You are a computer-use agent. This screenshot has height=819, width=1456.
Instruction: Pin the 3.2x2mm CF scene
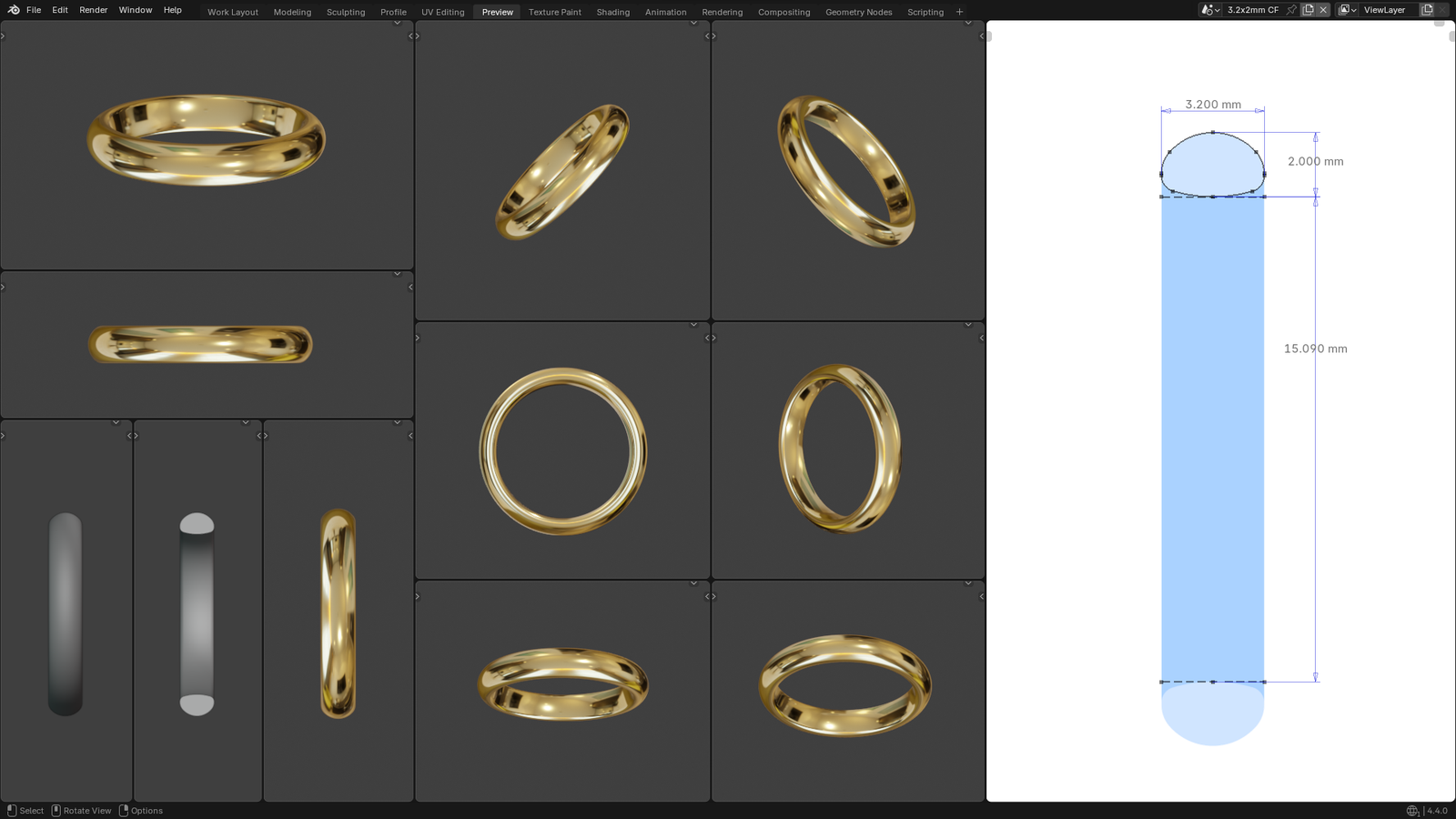click(x=1291, y=10)
